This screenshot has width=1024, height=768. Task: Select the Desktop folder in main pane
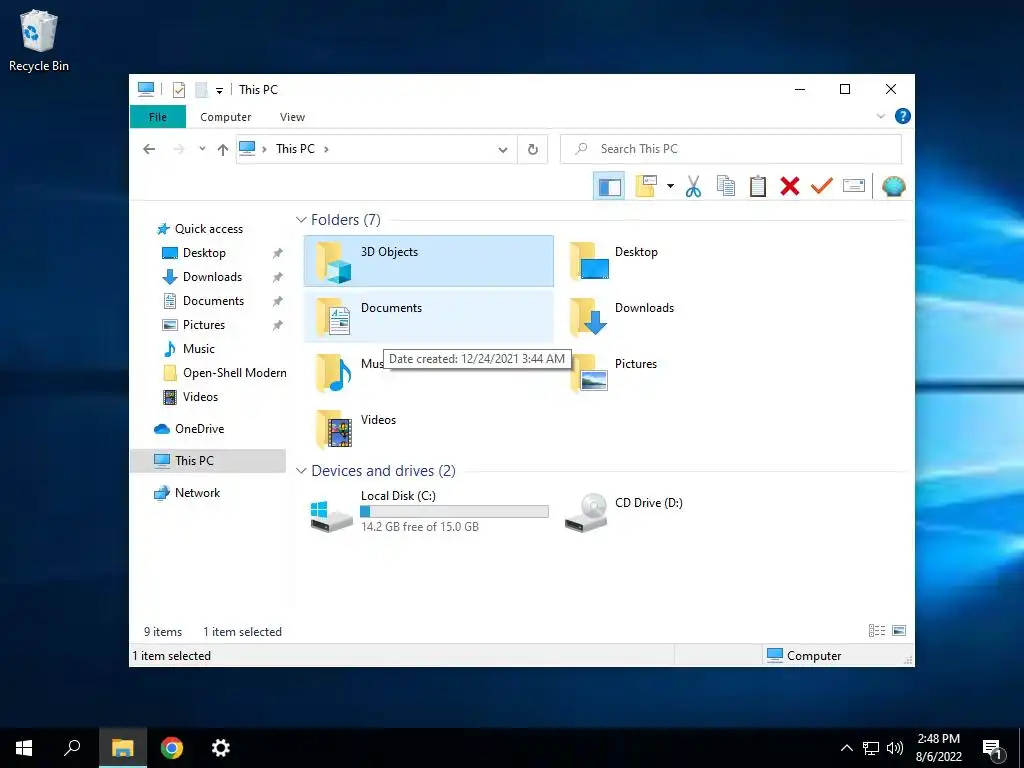(682, 261)
